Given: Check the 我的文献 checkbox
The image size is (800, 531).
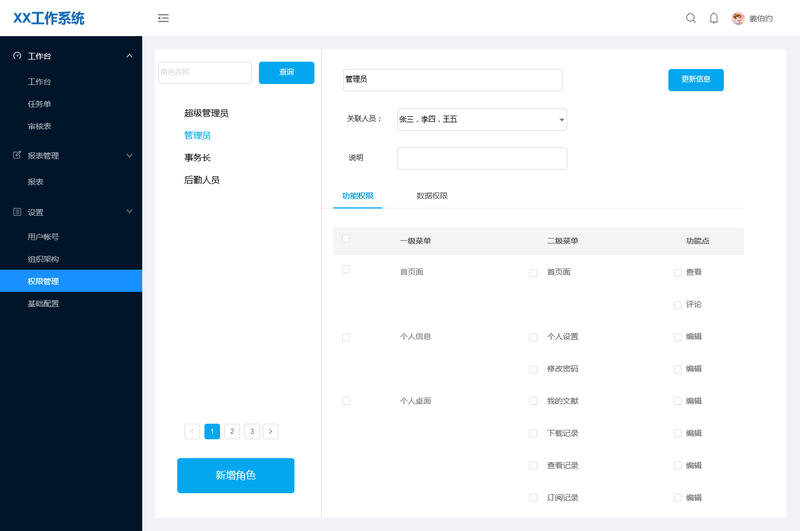Looking at the screenshot, I should click(x=533, y=401).
